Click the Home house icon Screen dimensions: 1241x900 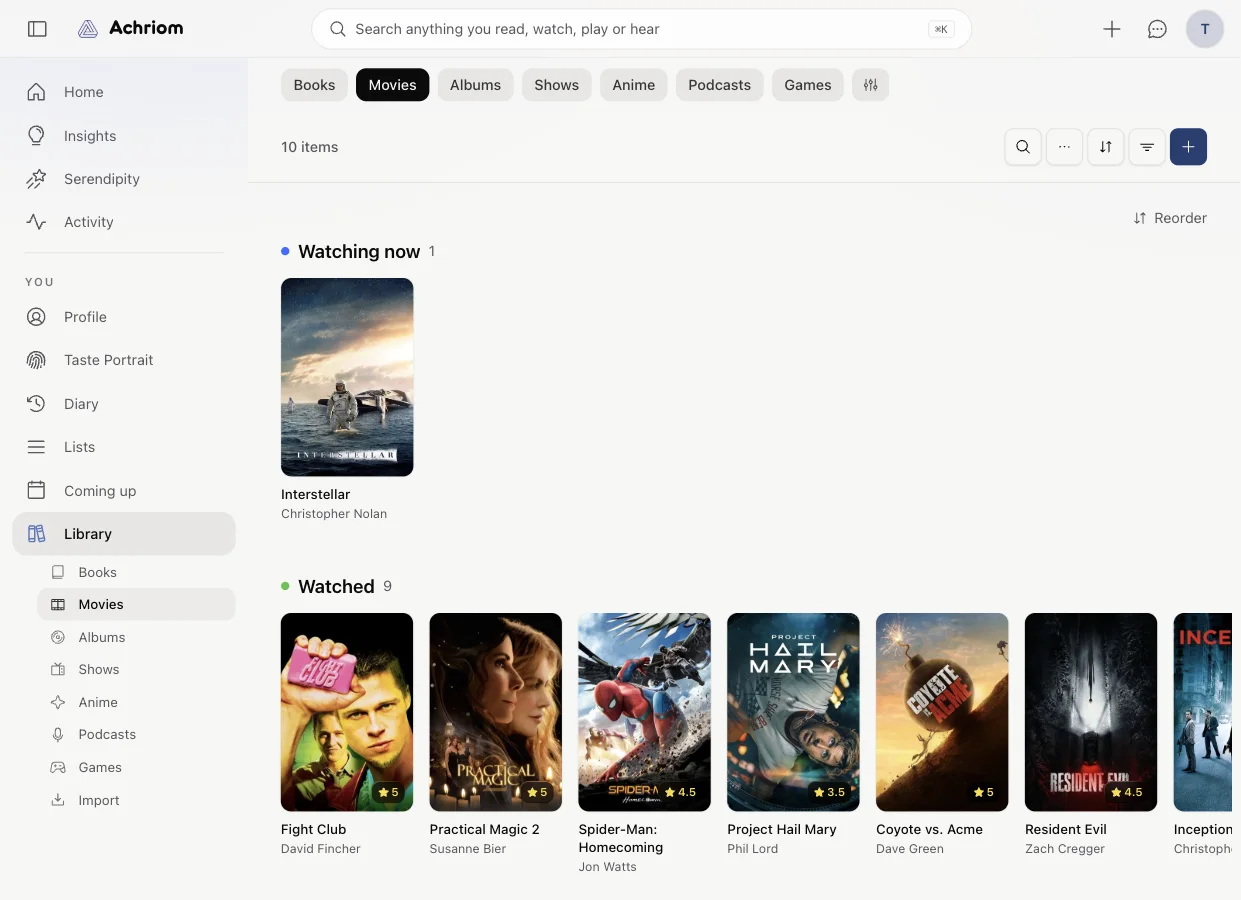pos(37,92)
